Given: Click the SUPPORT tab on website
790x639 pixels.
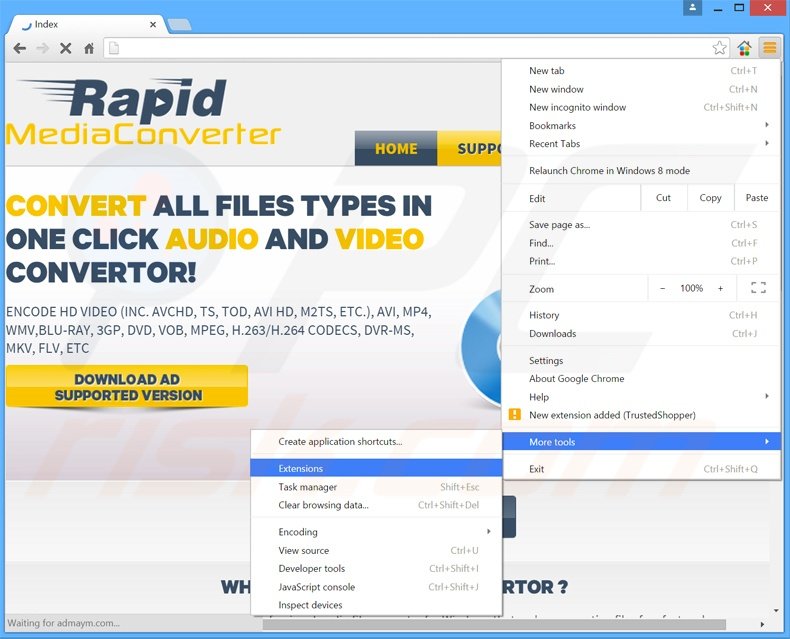Looking at the screenshot, I should [x=469, y=148].
